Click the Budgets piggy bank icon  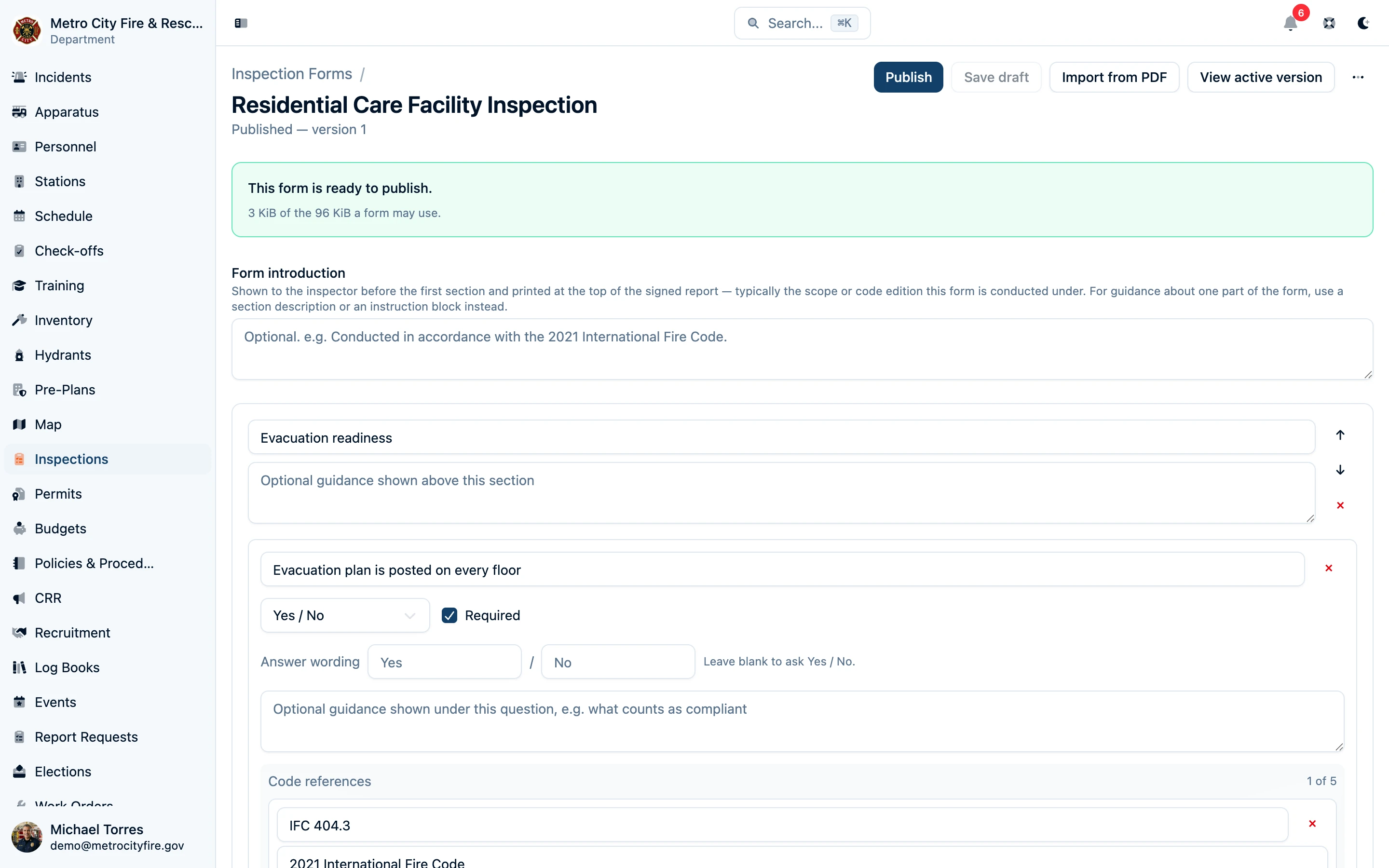click(19, 529)
